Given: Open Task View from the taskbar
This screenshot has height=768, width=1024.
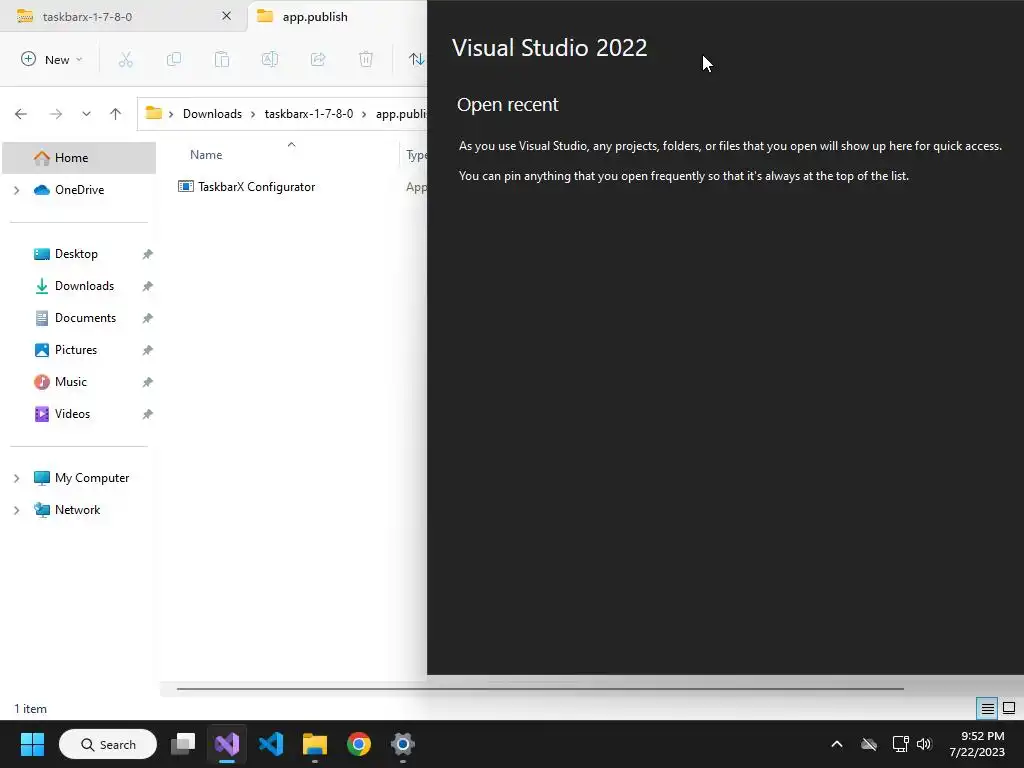Looking at the screenshot, I should pos(183,744).
